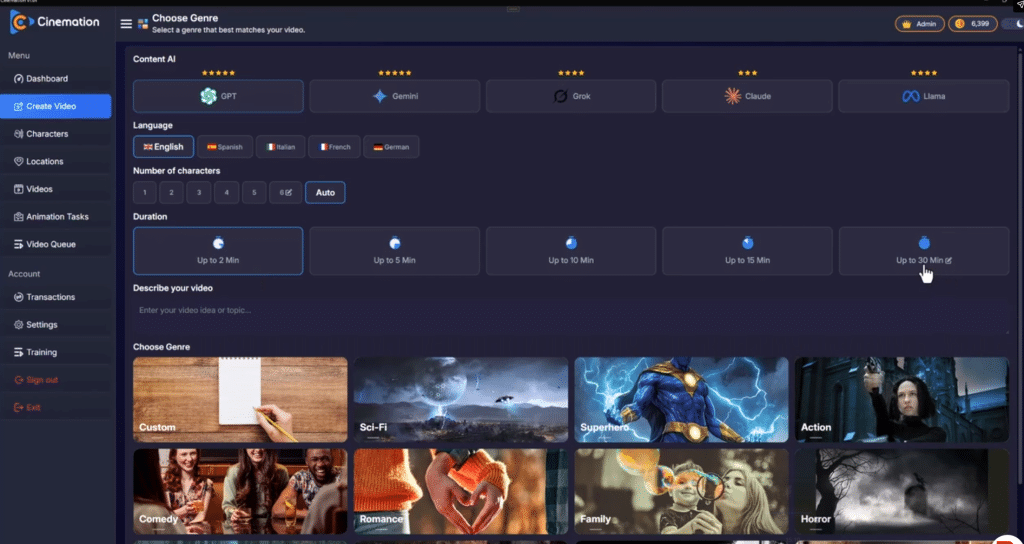Open Settings from the Account section
The height and width of the screenshot is (544, 1024).
pos(42,325)
